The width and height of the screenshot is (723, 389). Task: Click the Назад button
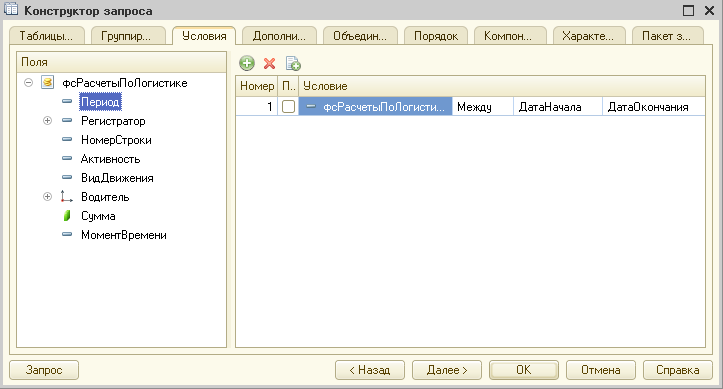(x=370, y=370)
